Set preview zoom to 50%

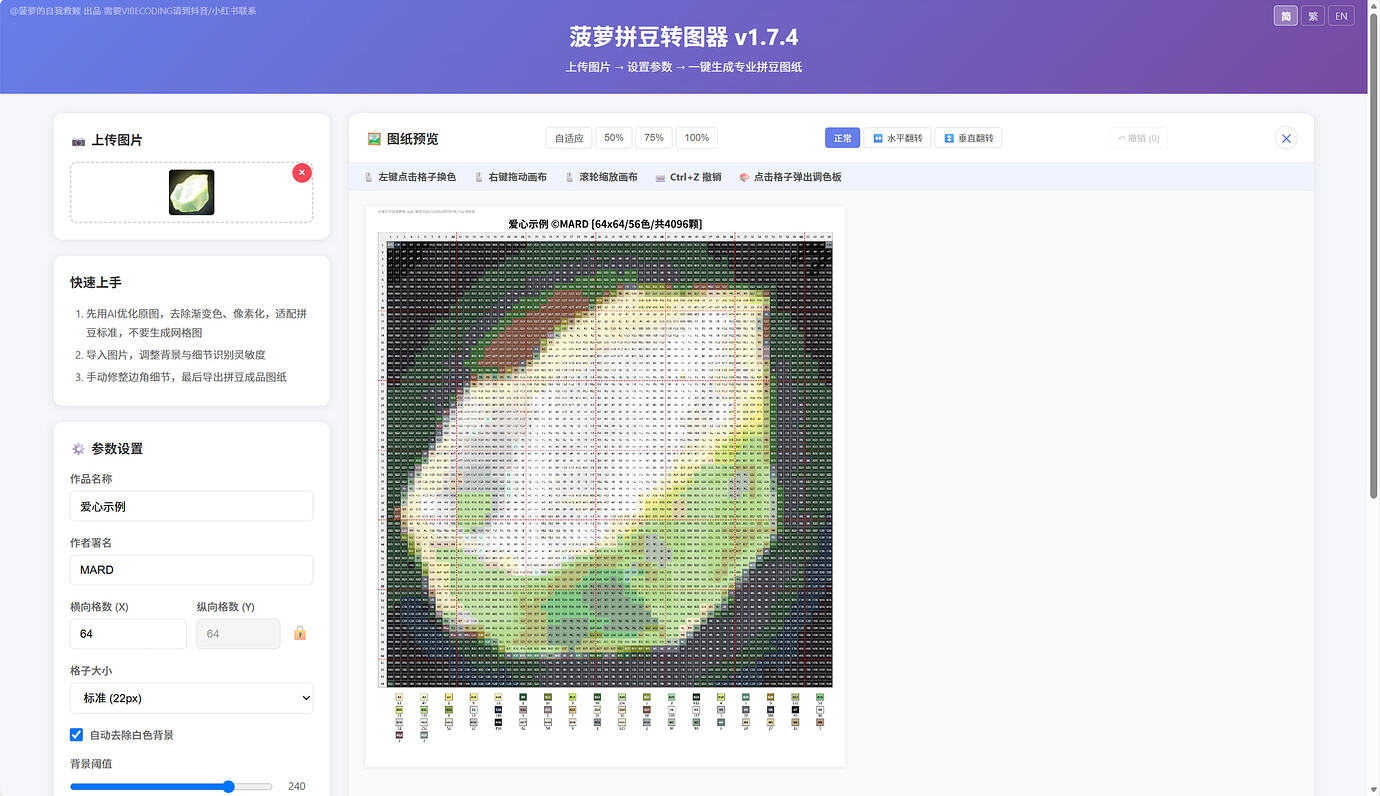pyautogui.click(x=614, y=138)
